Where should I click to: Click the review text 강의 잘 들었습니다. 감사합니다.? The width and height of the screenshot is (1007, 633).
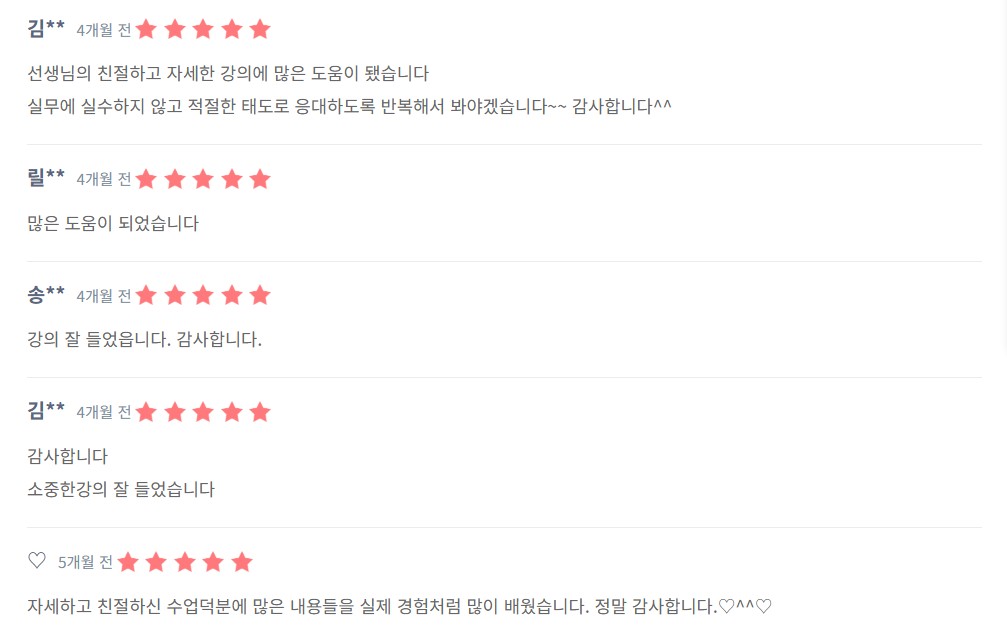(x=144, y=339)
